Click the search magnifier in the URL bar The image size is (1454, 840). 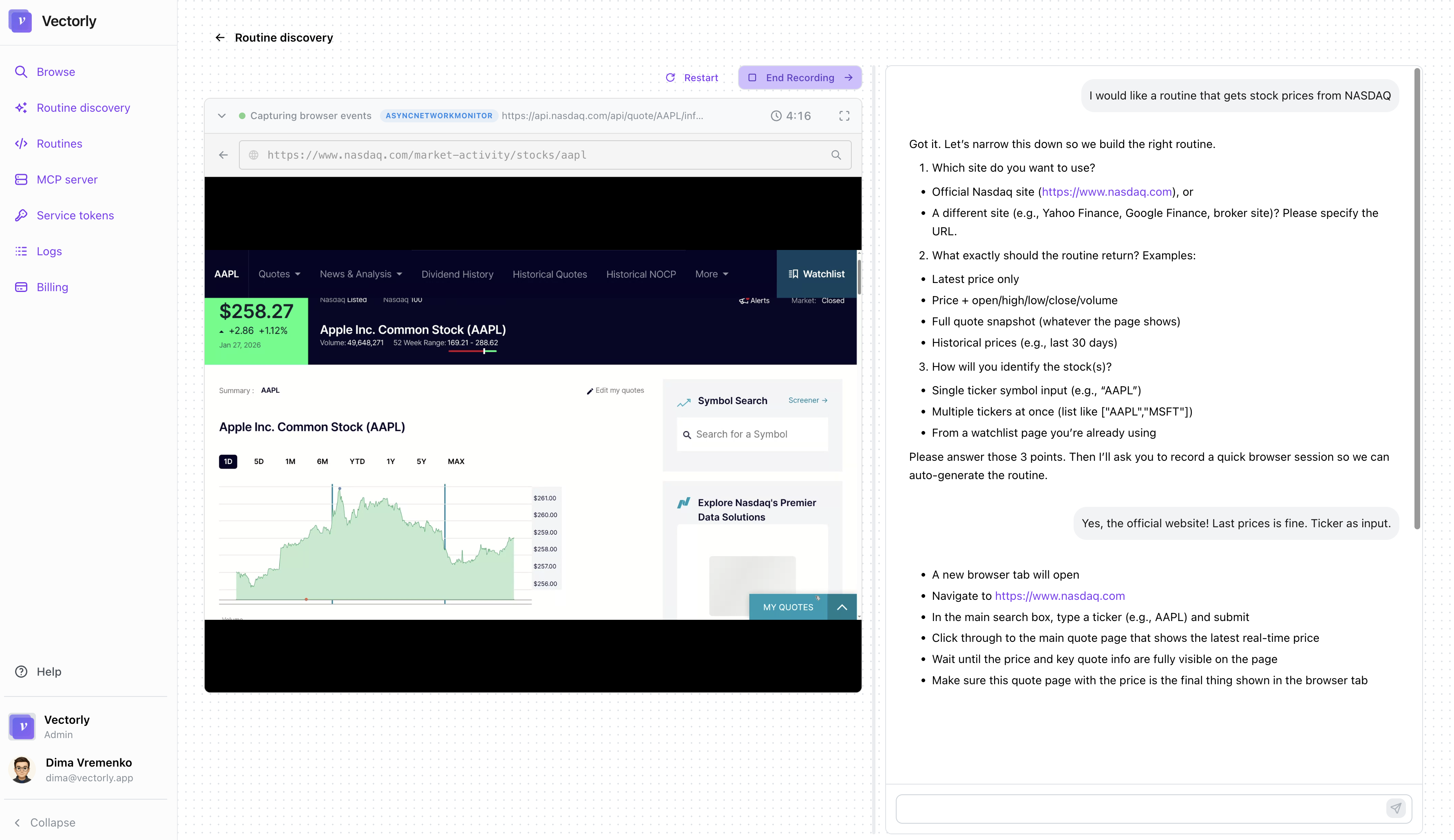[836, 155]
